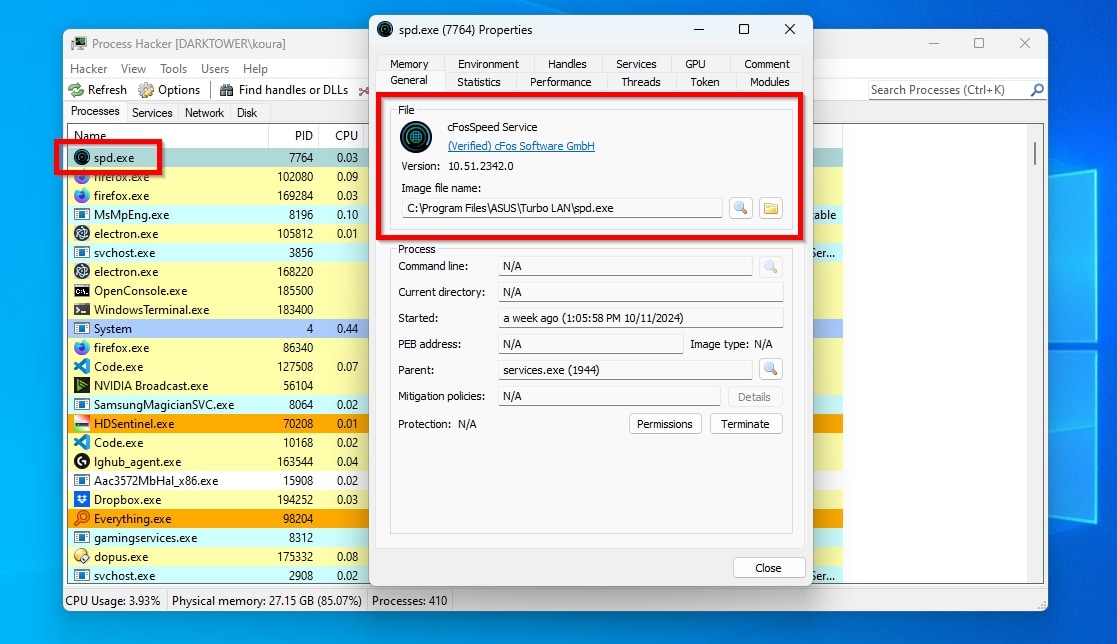Sort processes by the PID column header
This screenshot has height=644, width=1117.
[304, 135]
